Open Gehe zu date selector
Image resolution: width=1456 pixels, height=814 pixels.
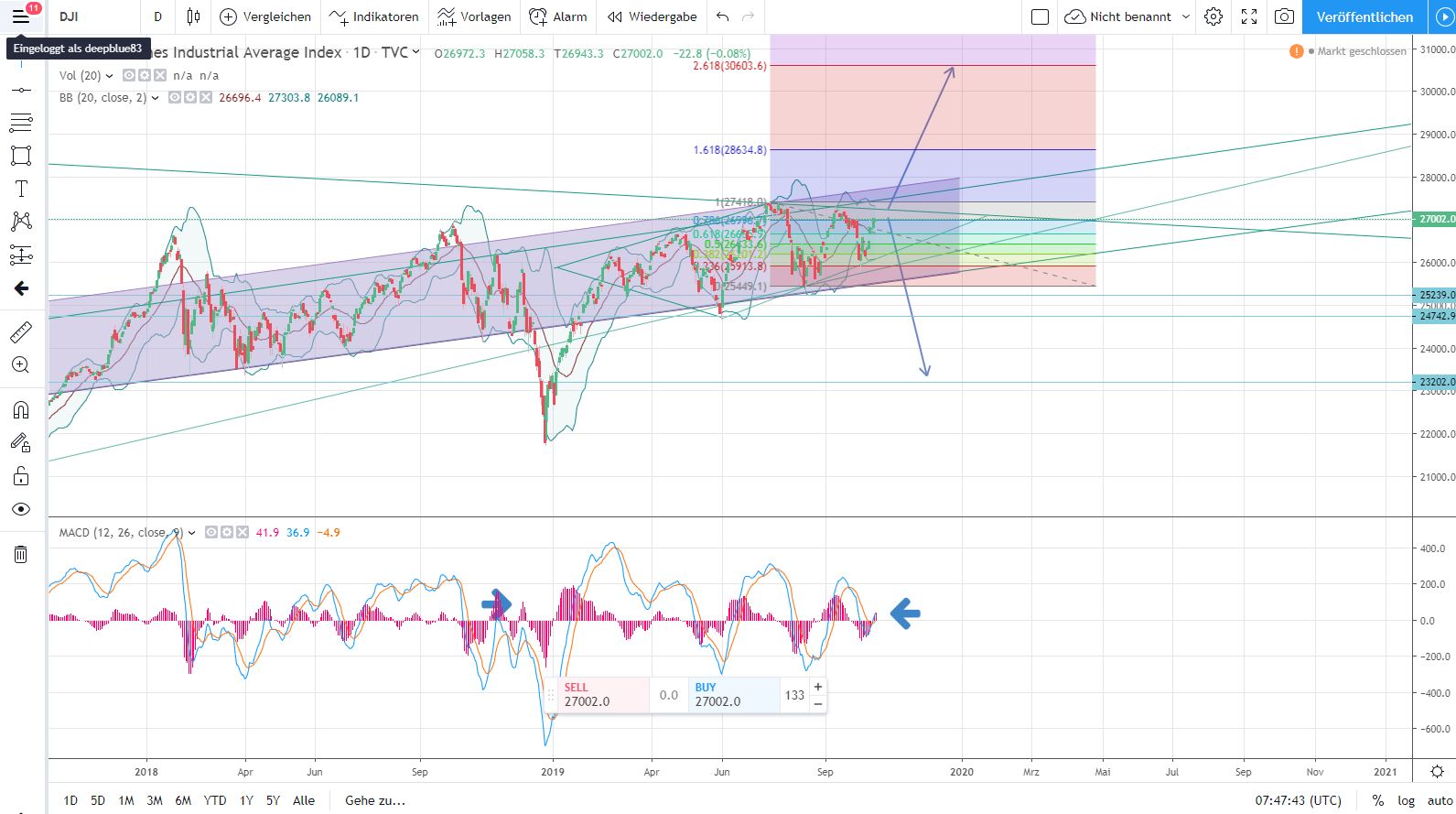[375, 800]
